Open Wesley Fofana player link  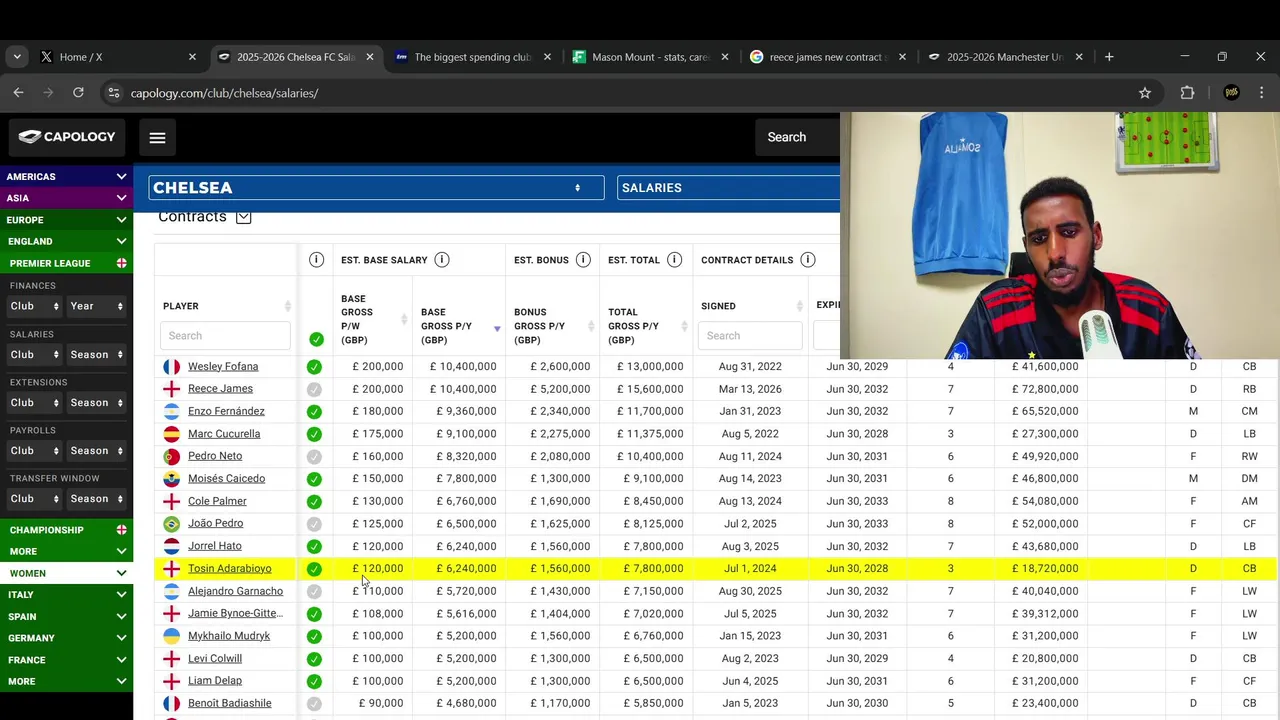[223, 367]
